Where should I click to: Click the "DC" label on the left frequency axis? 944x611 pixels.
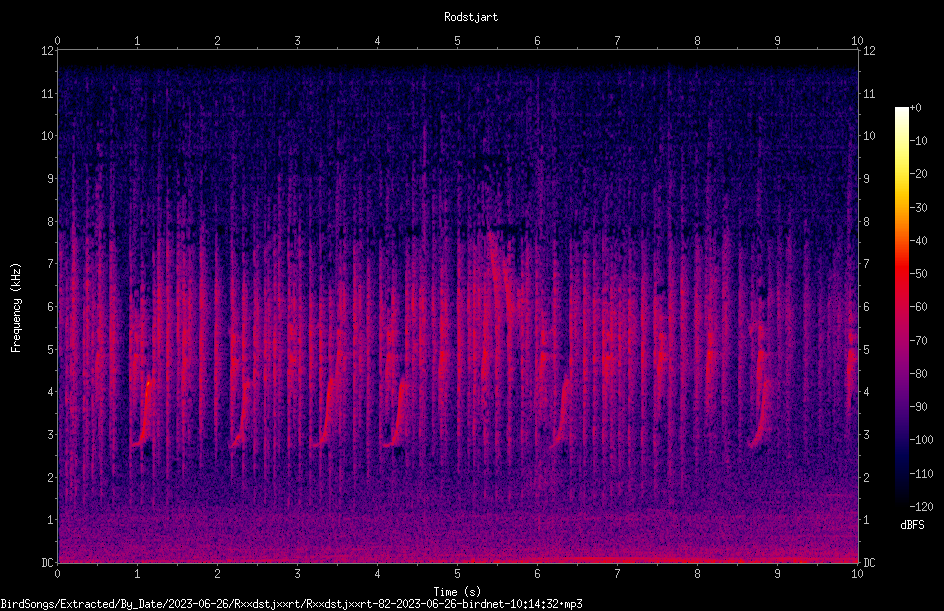(47, 563)
